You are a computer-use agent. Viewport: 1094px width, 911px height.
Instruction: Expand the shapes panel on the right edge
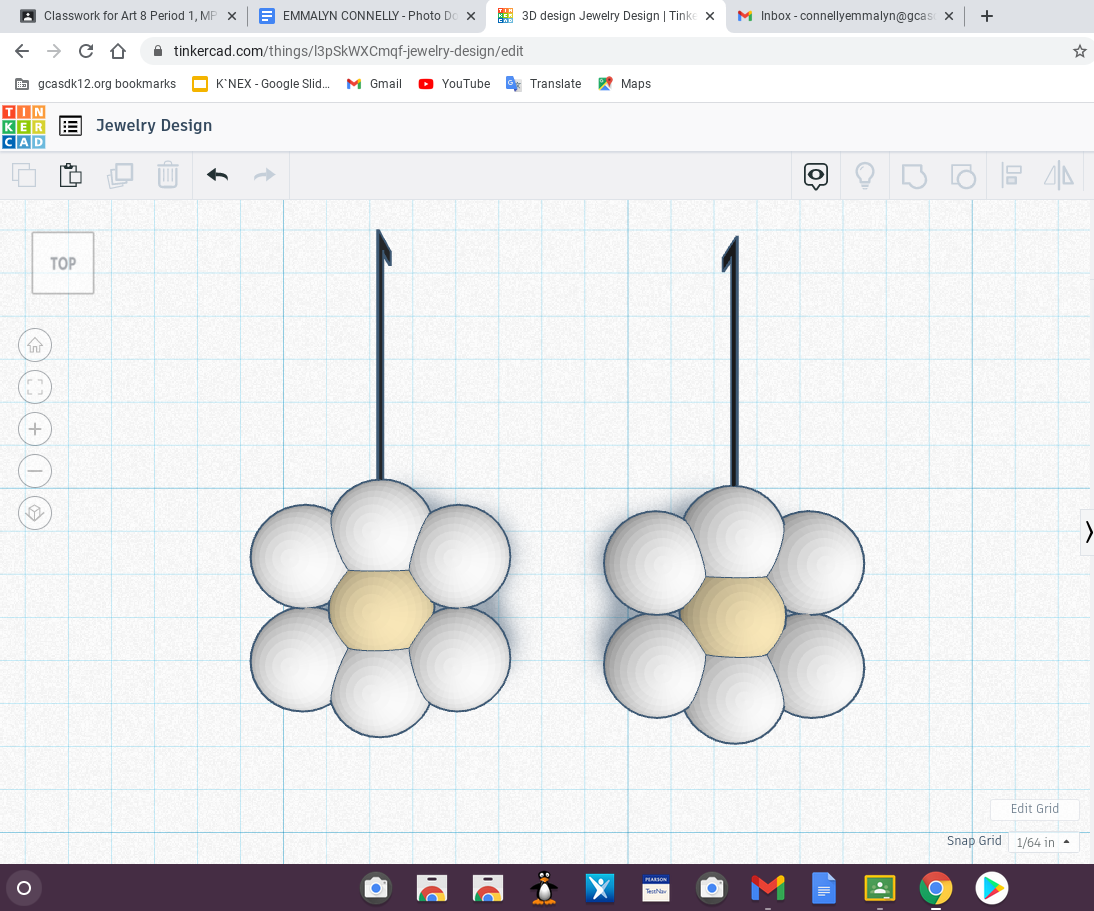tap(1087, 532)
